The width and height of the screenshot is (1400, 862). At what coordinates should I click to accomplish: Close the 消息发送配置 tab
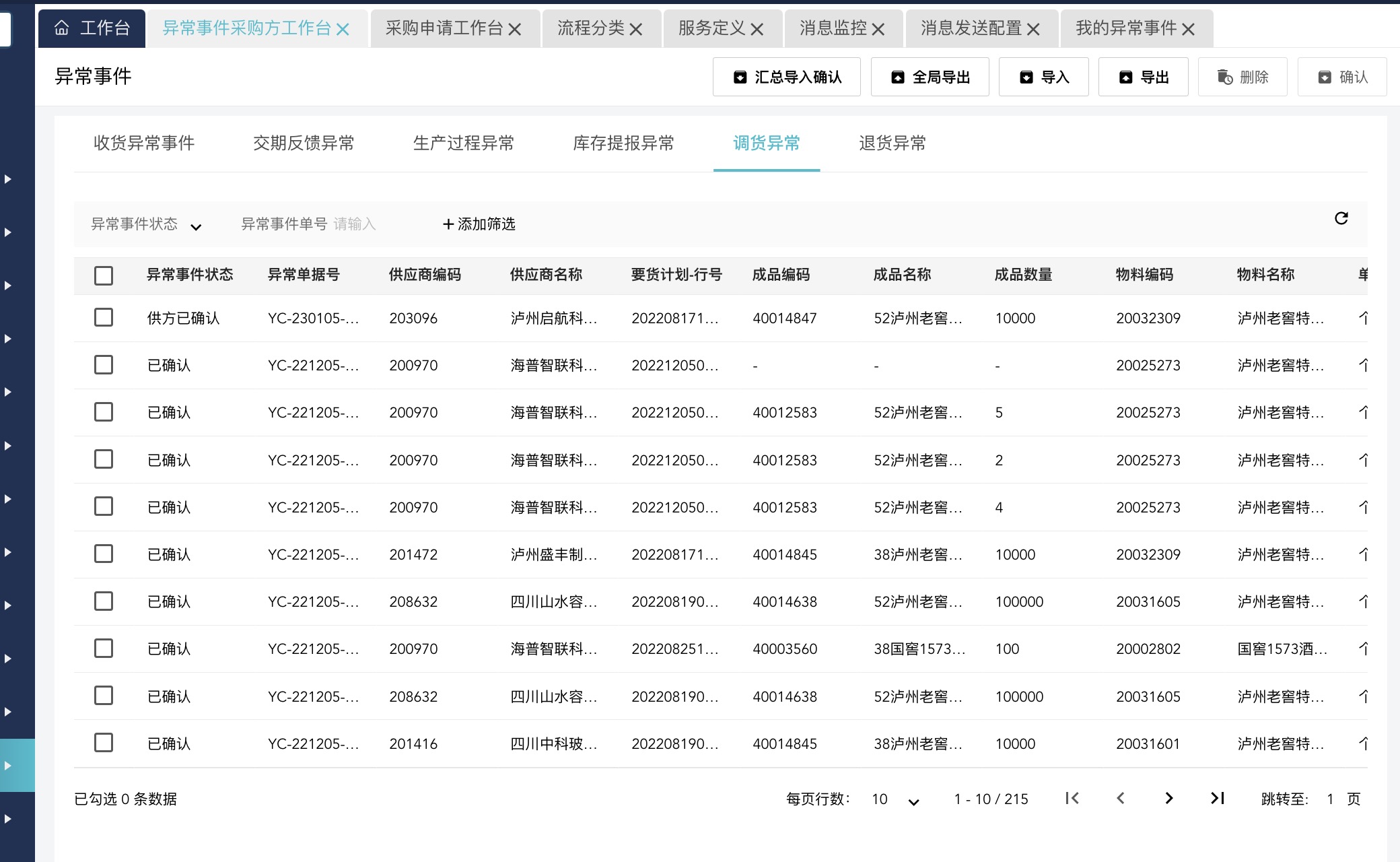(1034, 29)
